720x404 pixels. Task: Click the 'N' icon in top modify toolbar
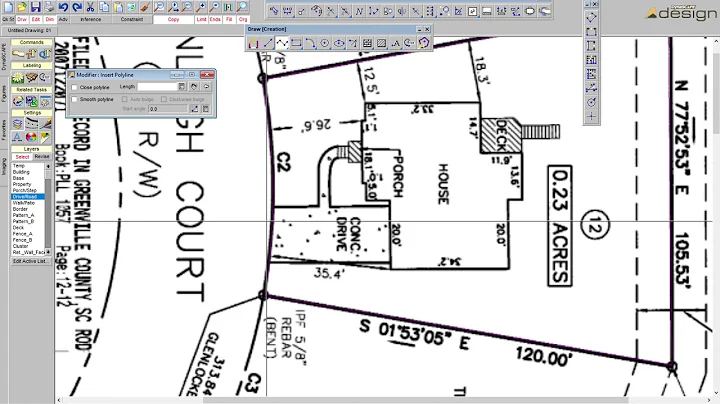click(x=359, y=11)
